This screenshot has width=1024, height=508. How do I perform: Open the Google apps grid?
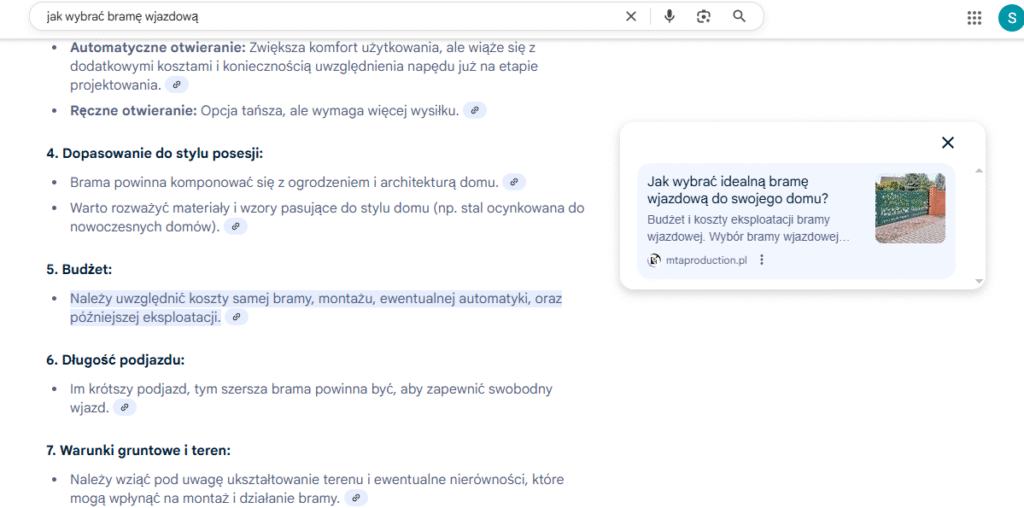974,17
